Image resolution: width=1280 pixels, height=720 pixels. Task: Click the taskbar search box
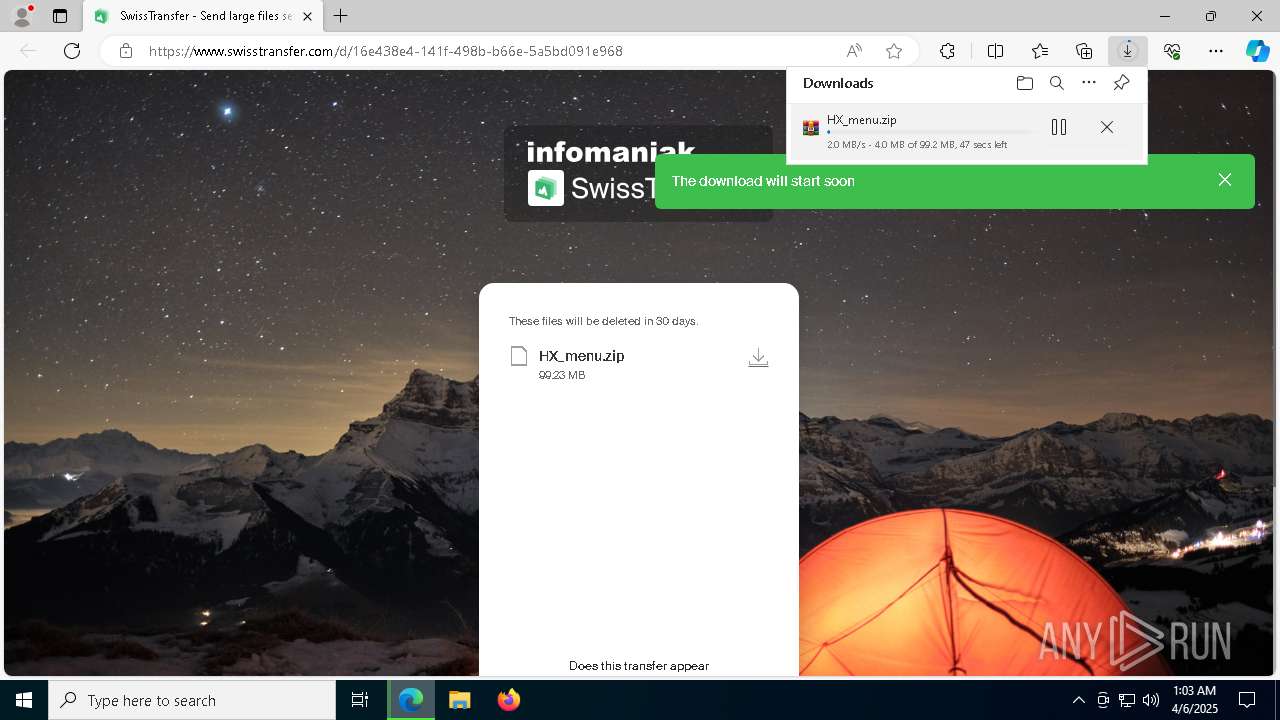click(192, 700)
